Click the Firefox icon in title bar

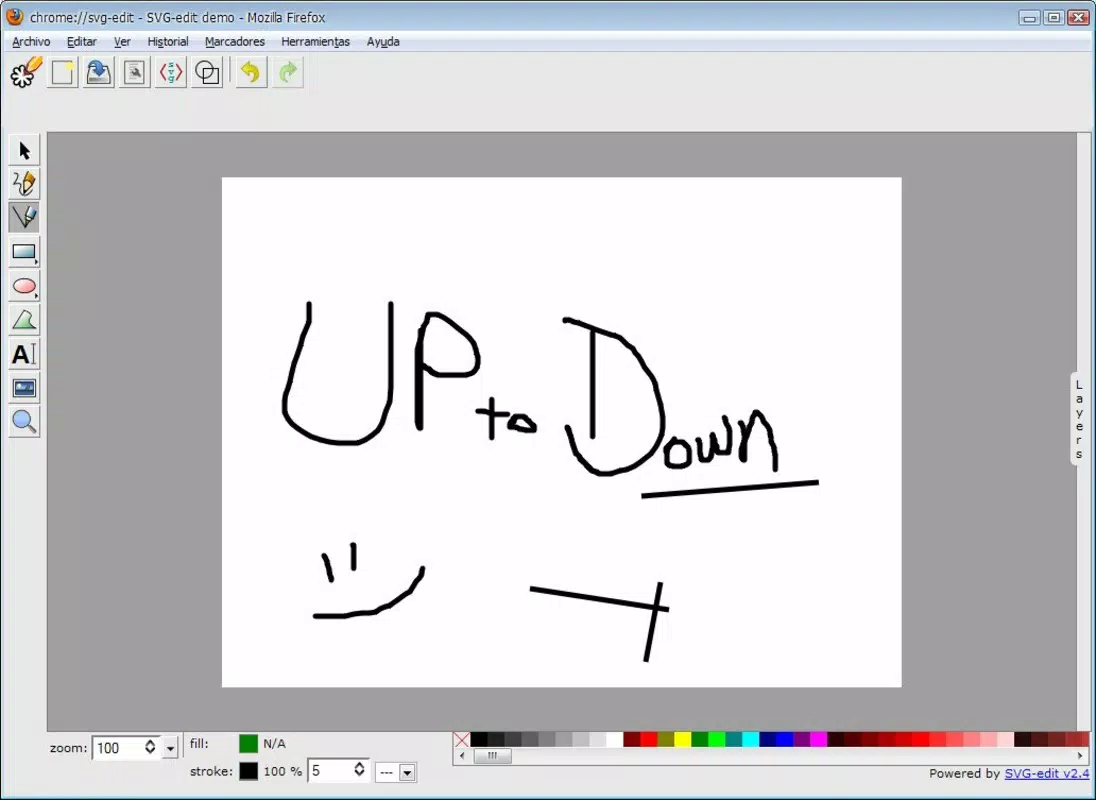tap(15, 17)
